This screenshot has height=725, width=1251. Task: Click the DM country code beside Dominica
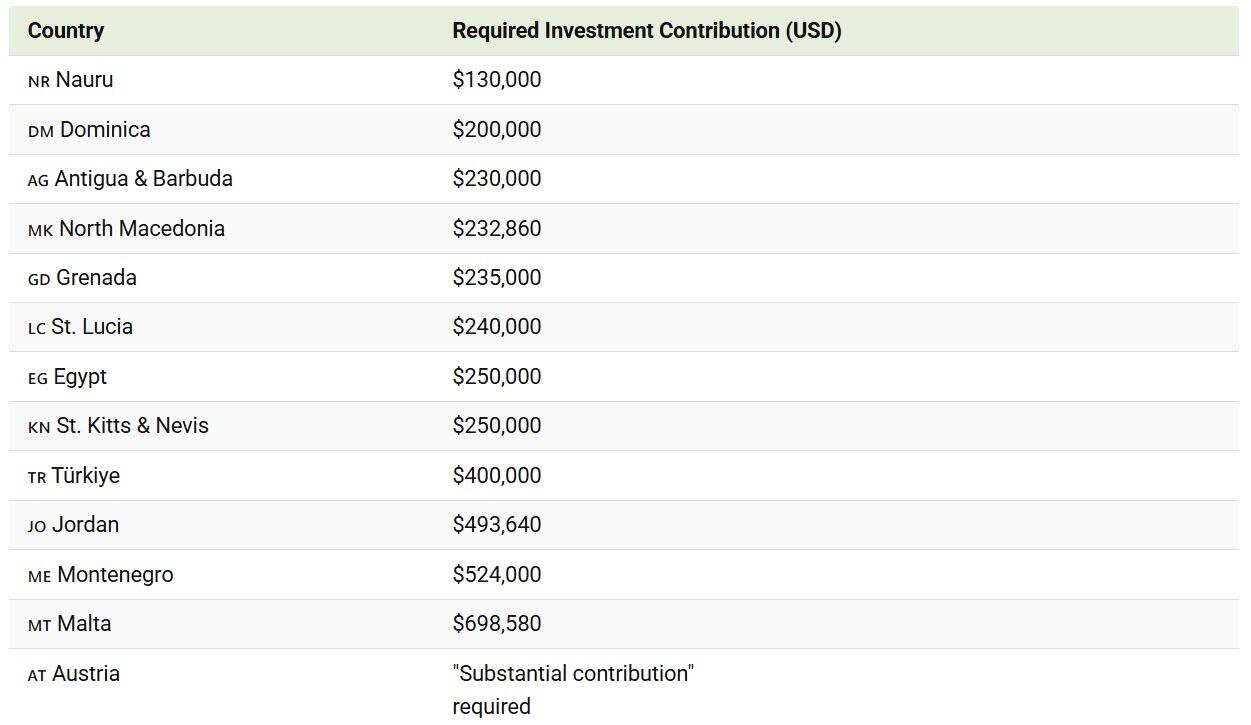(x=41, y=132)
